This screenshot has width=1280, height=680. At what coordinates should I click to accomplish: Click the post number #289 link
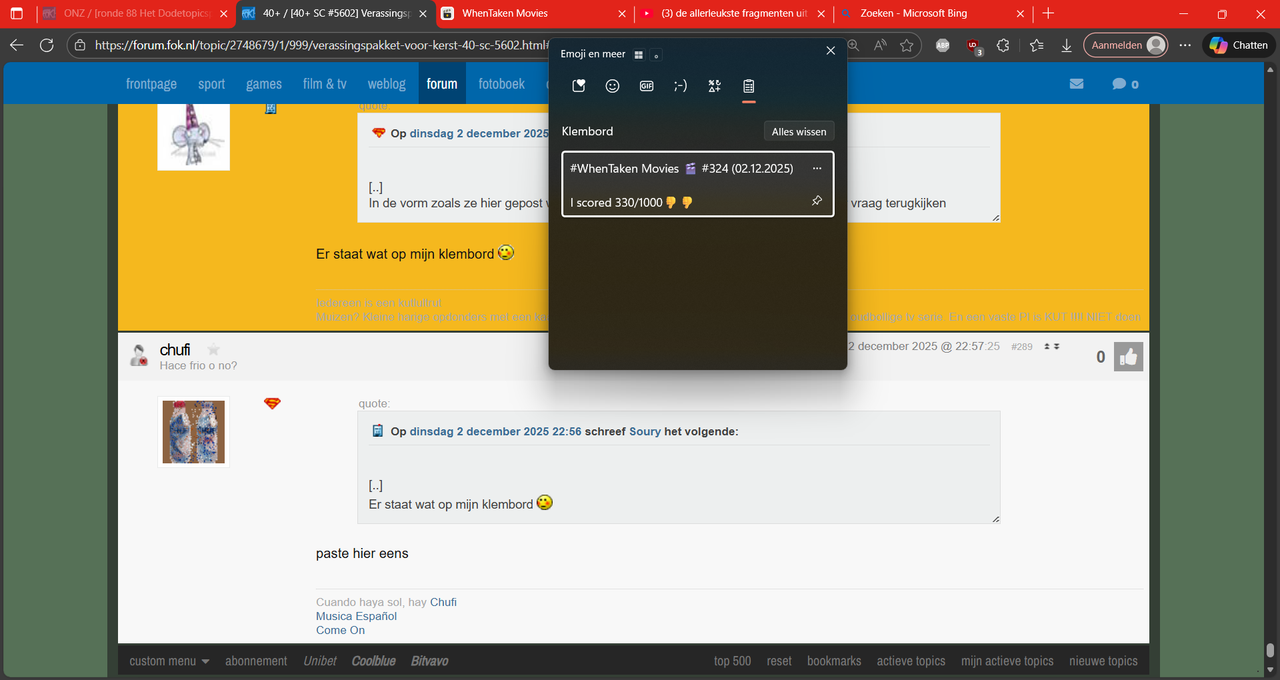1021,346
